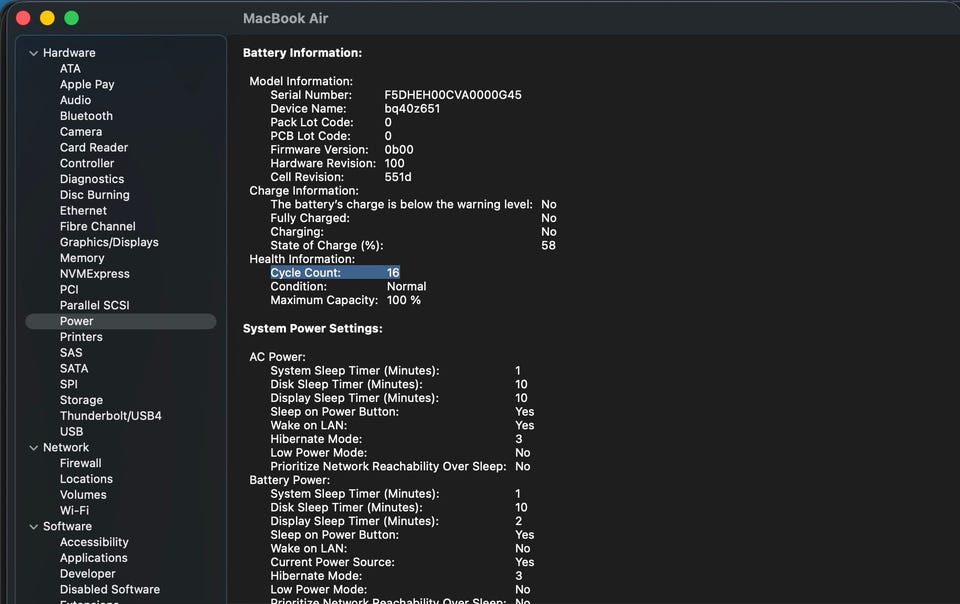
Task: Open Locations under Network
Action: 86,479
